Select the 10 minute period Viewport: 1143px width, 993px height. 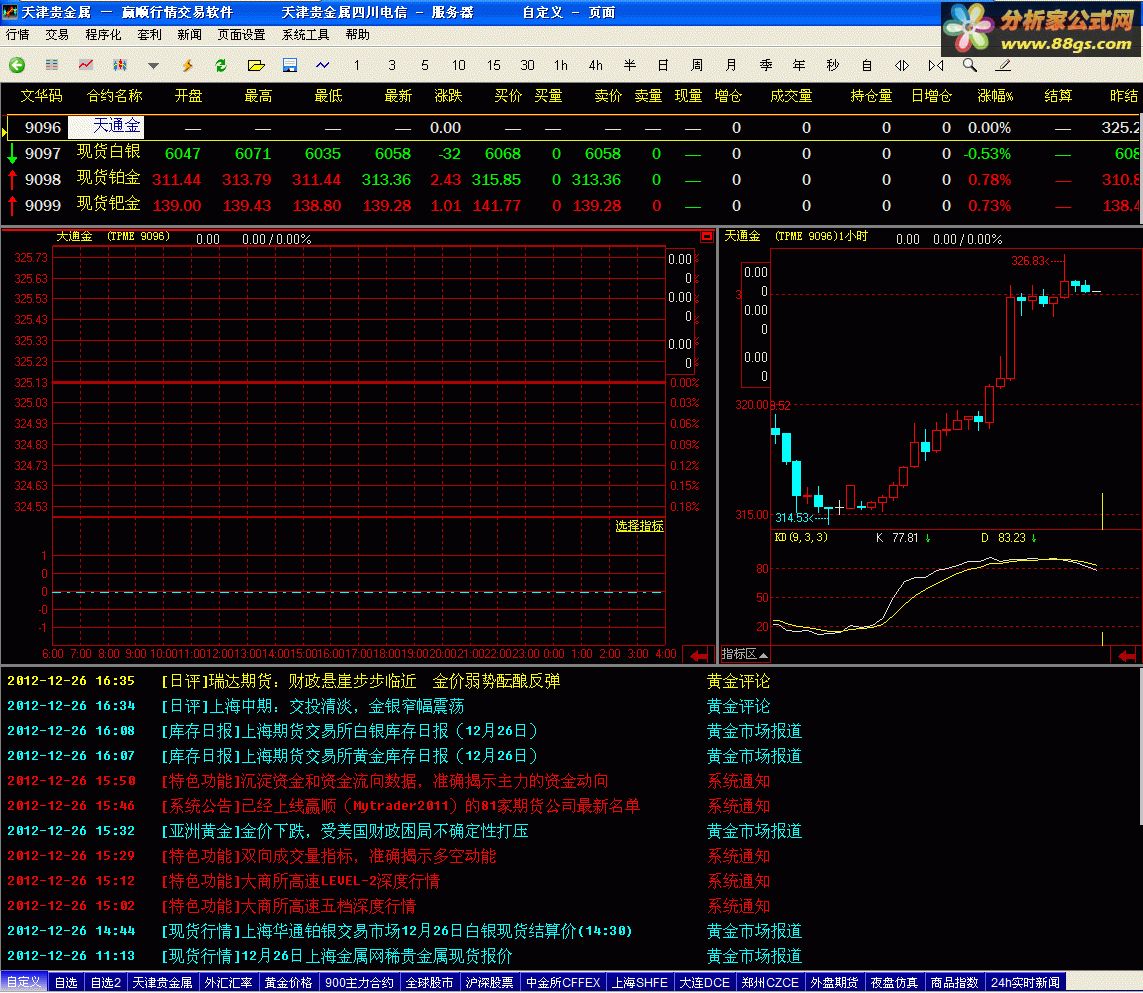pyautogui.click(x=459, y=66)
